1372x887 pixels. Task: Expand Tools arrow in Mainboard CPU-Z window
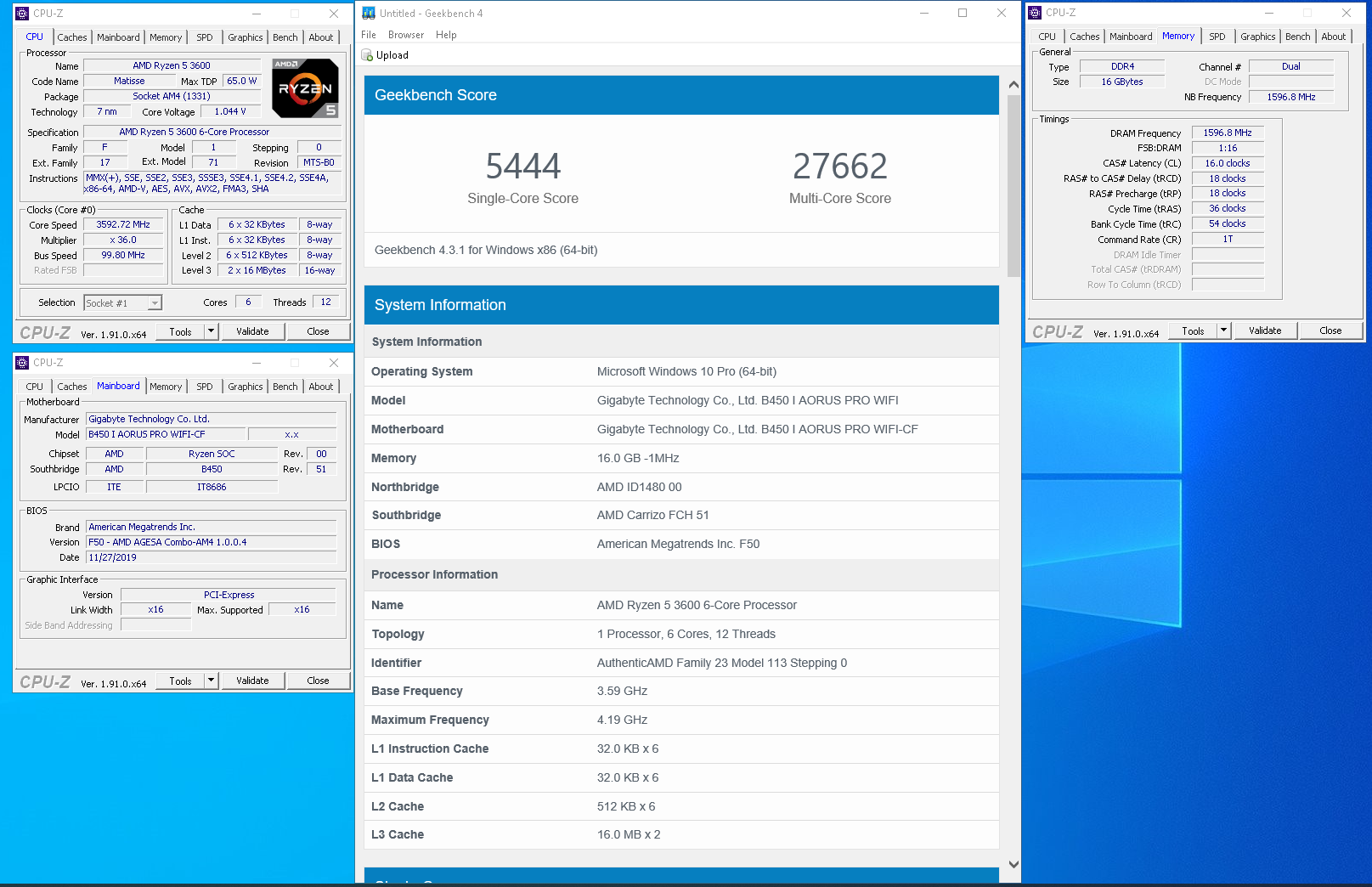(212, 681)
